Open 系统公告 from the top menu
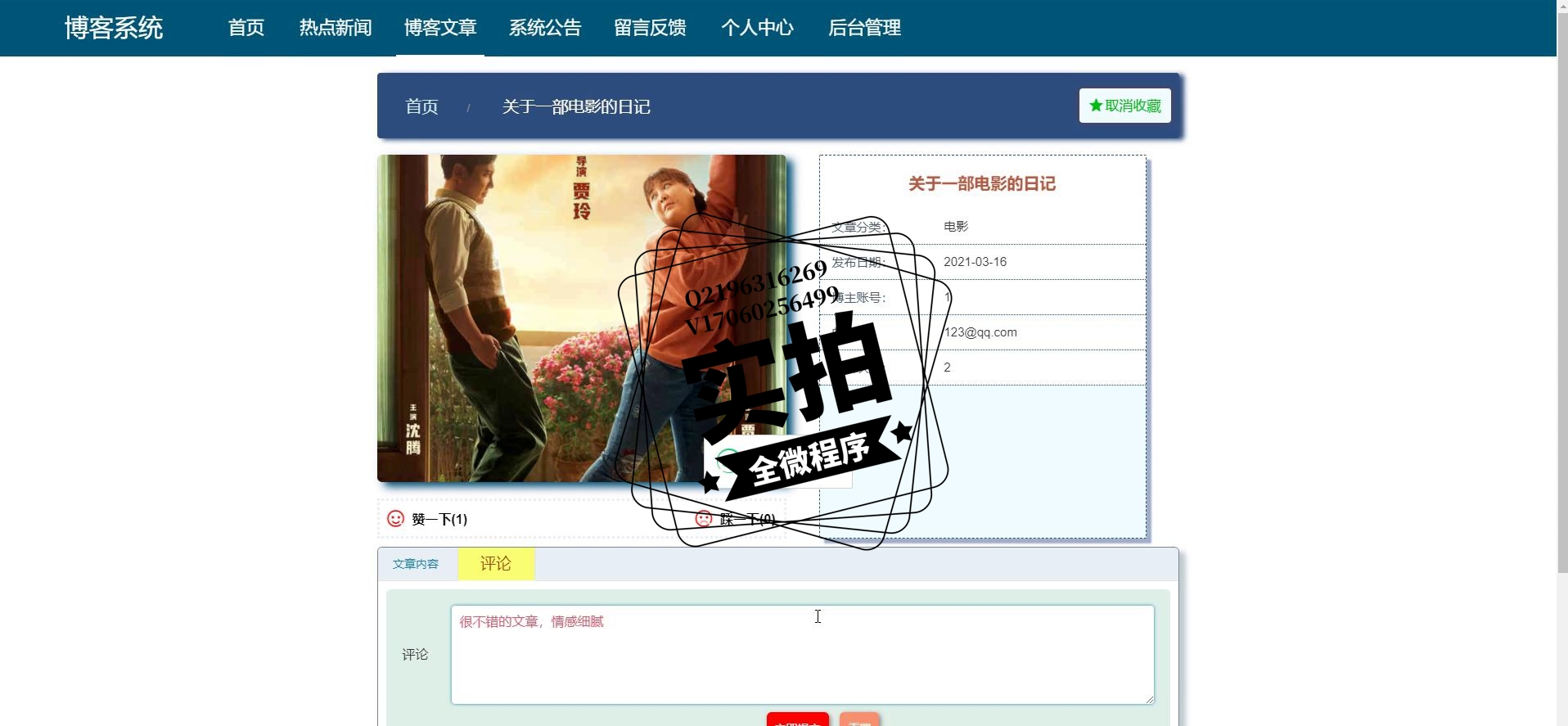This screenshot has height=726, width=1568. 545,28
